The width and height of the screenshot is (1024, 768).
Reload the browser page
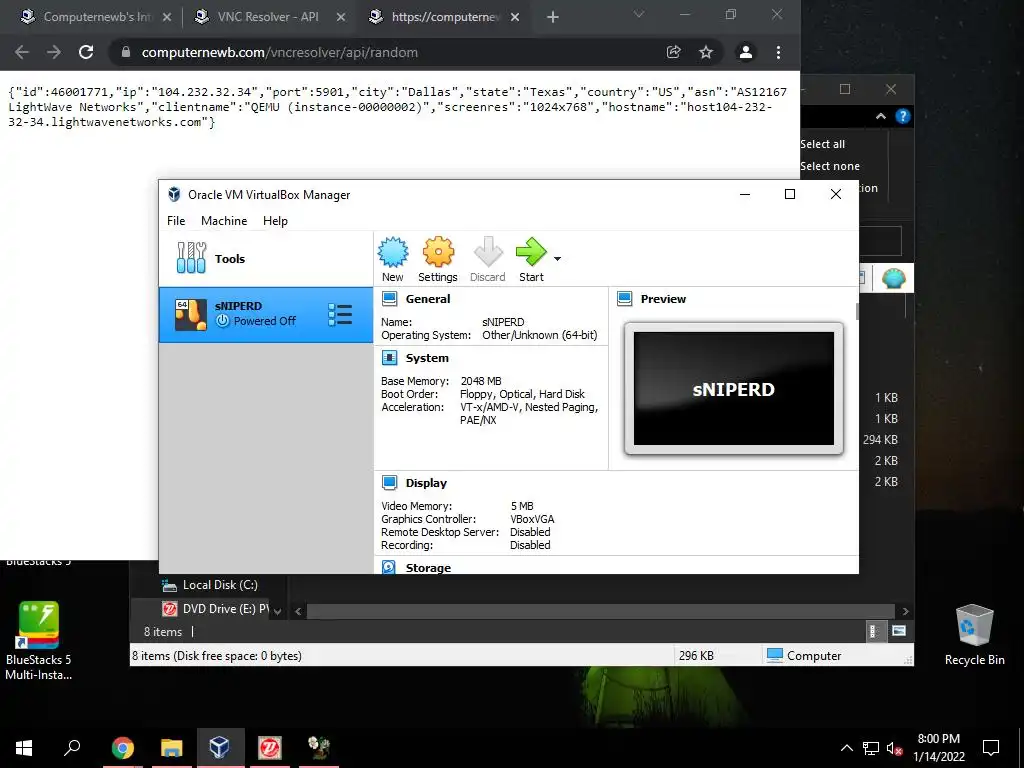[86, 52]
